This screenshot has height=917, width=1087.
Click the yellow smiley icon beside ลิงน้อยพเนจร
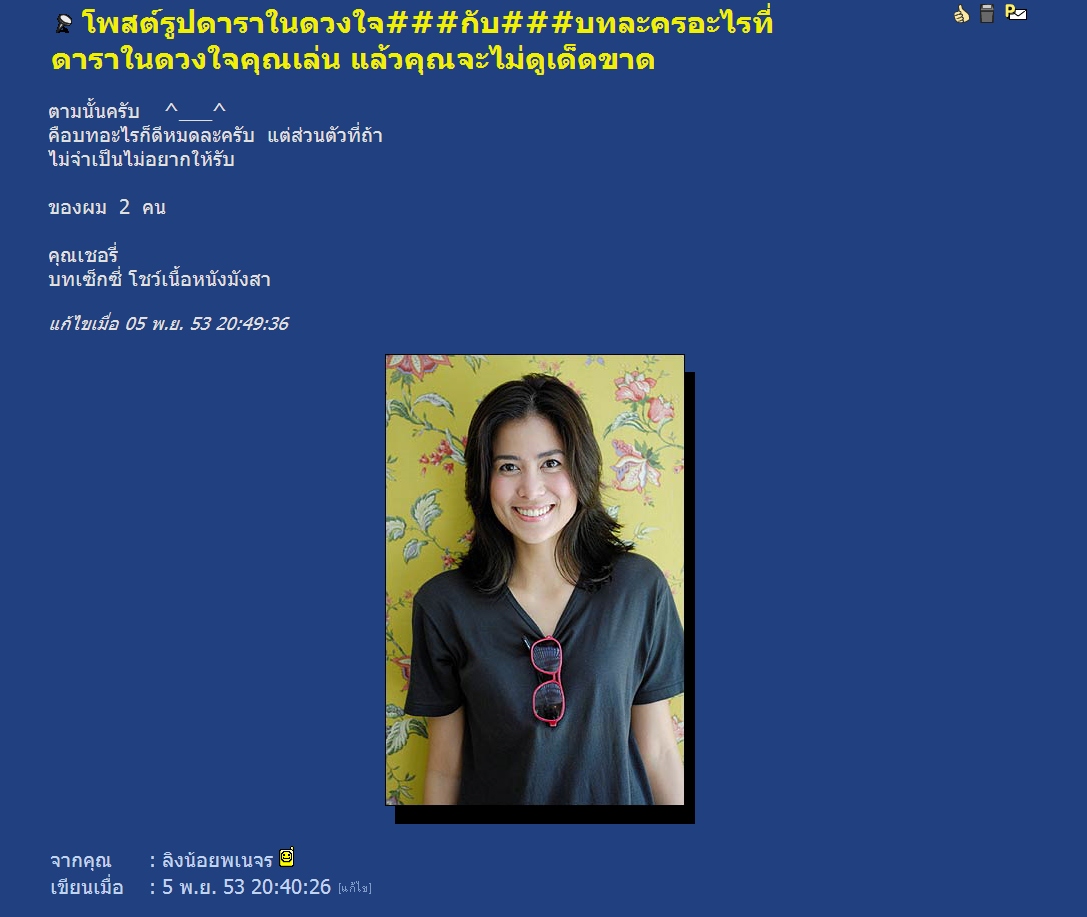(x=286, y=857)
